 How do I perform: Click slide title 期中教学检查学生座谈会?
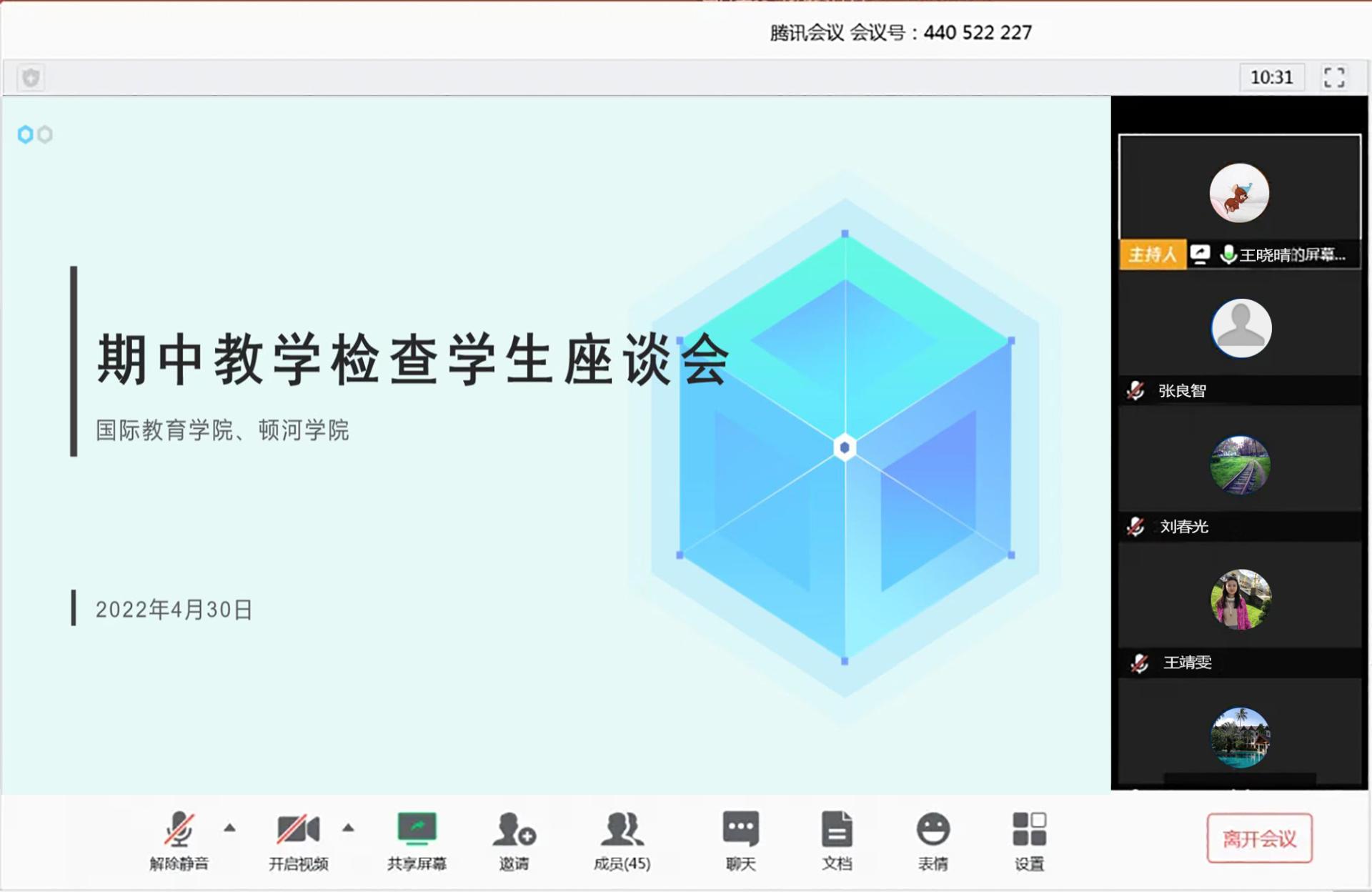[x=413, y=360]
